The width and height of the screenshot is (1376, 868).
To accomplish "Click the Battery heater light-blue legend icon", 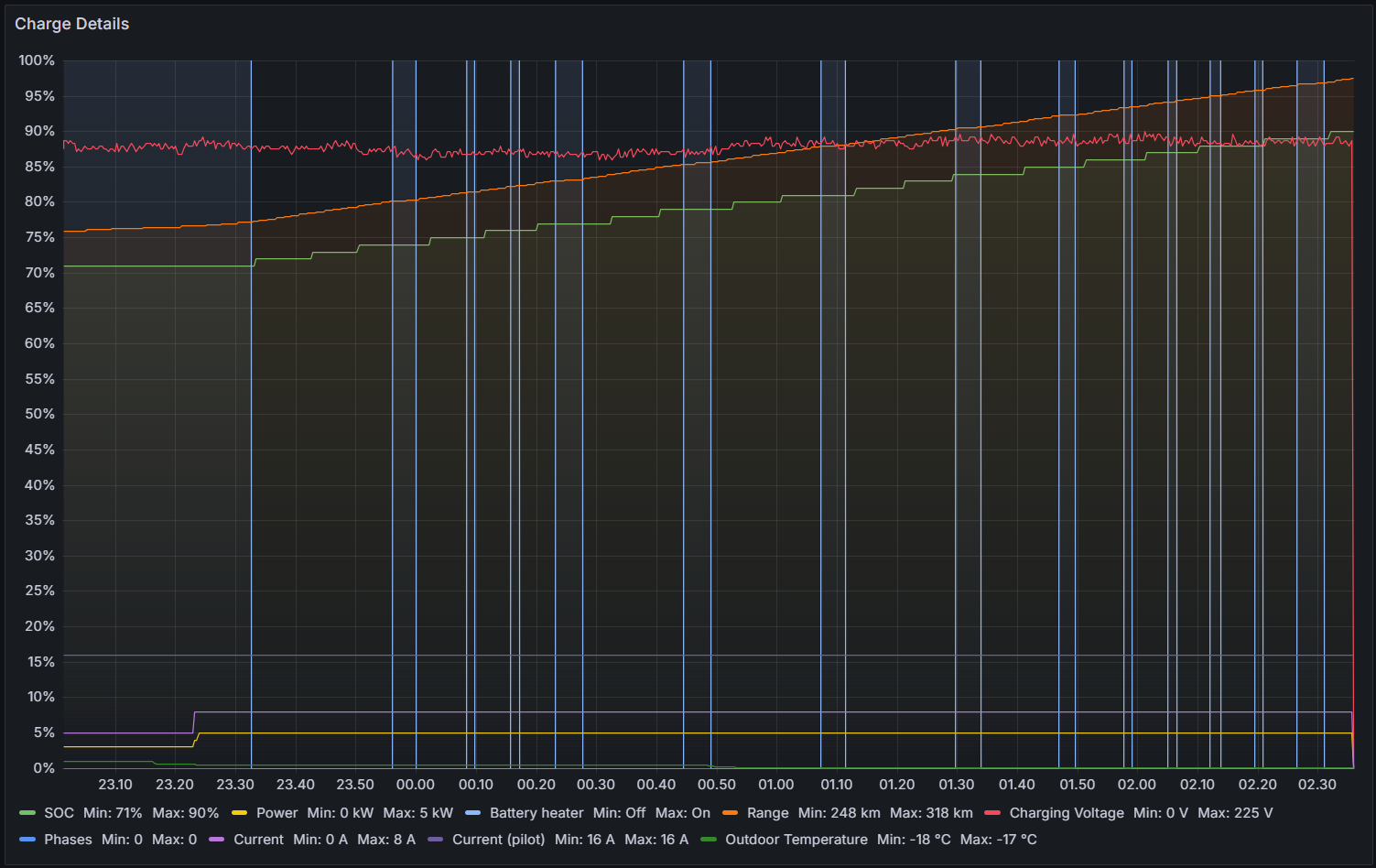I will (472, 813).
